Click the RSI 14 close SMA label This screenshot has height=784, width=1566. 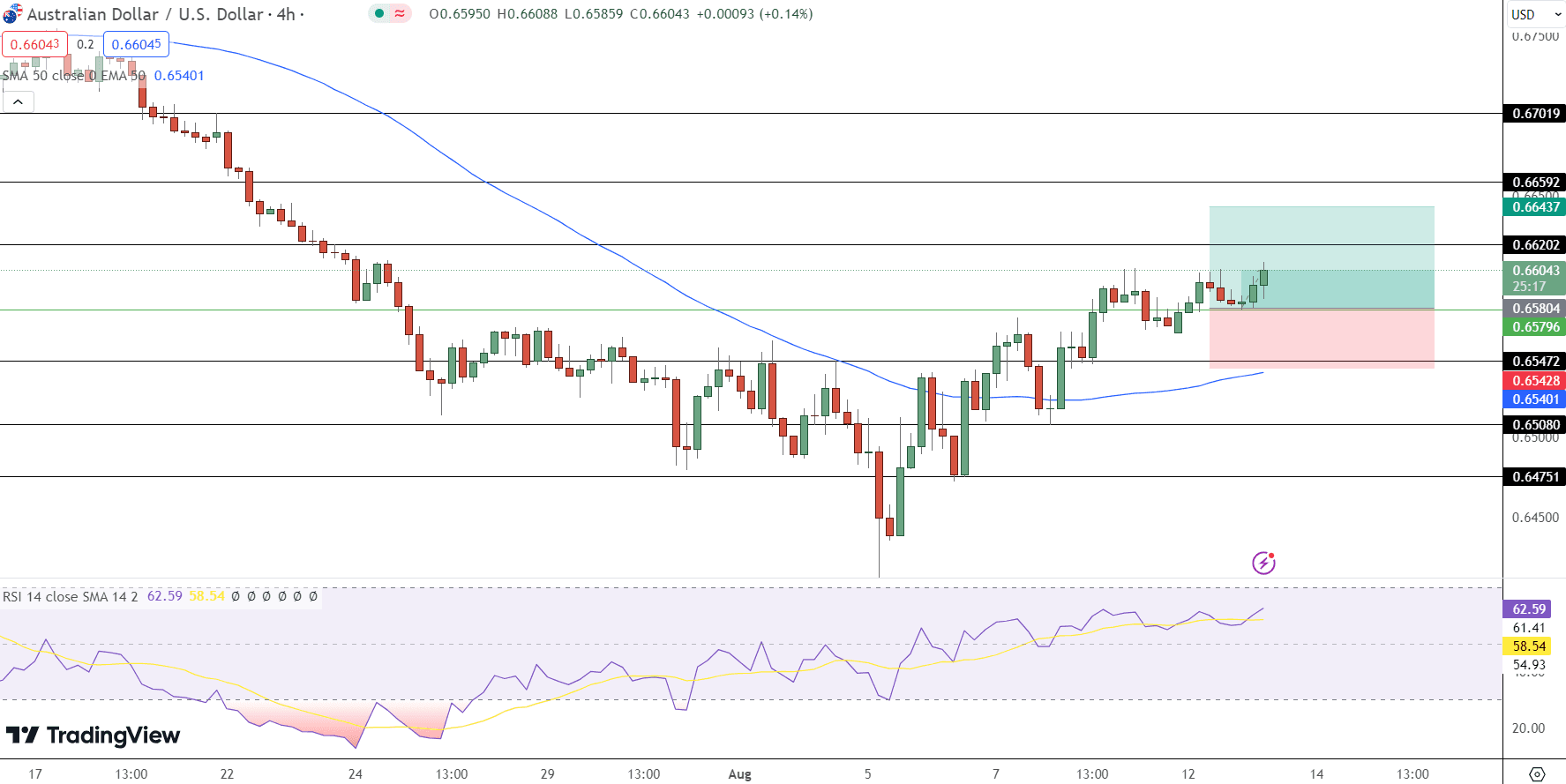pos(71,596)
